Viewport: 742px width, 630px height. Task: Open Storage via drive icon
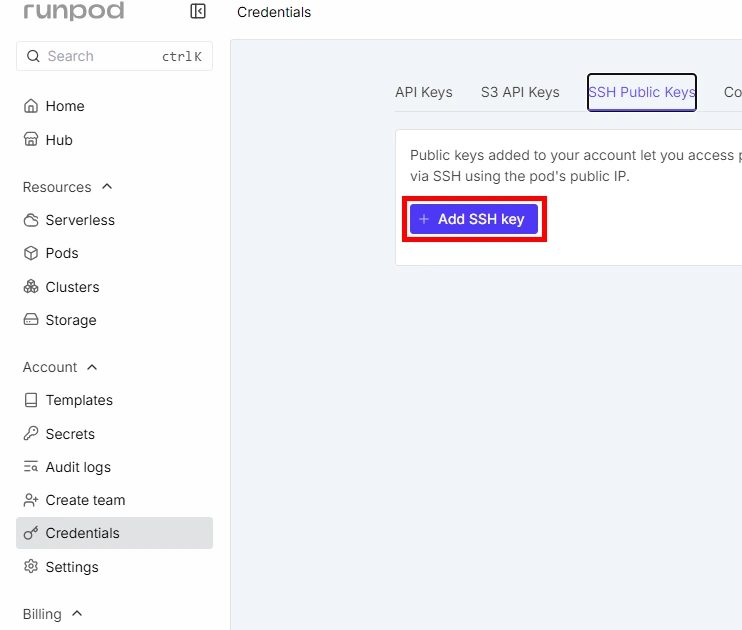31,319
